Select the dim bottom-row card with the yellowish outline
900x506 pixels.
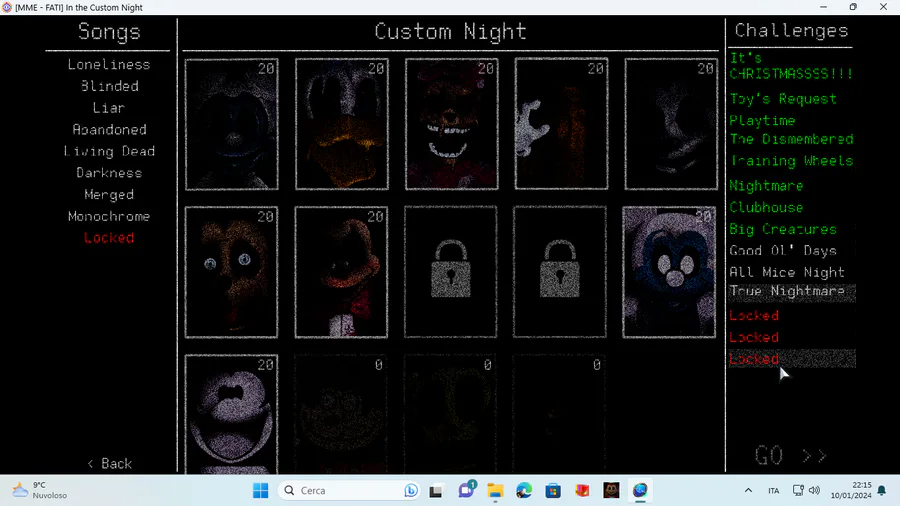451,414
